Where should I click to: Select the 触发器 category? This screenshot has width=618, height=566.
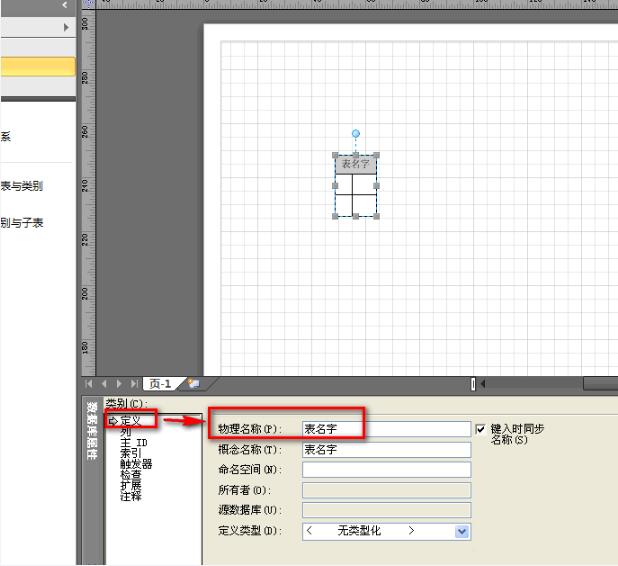[x=136, y=464]
